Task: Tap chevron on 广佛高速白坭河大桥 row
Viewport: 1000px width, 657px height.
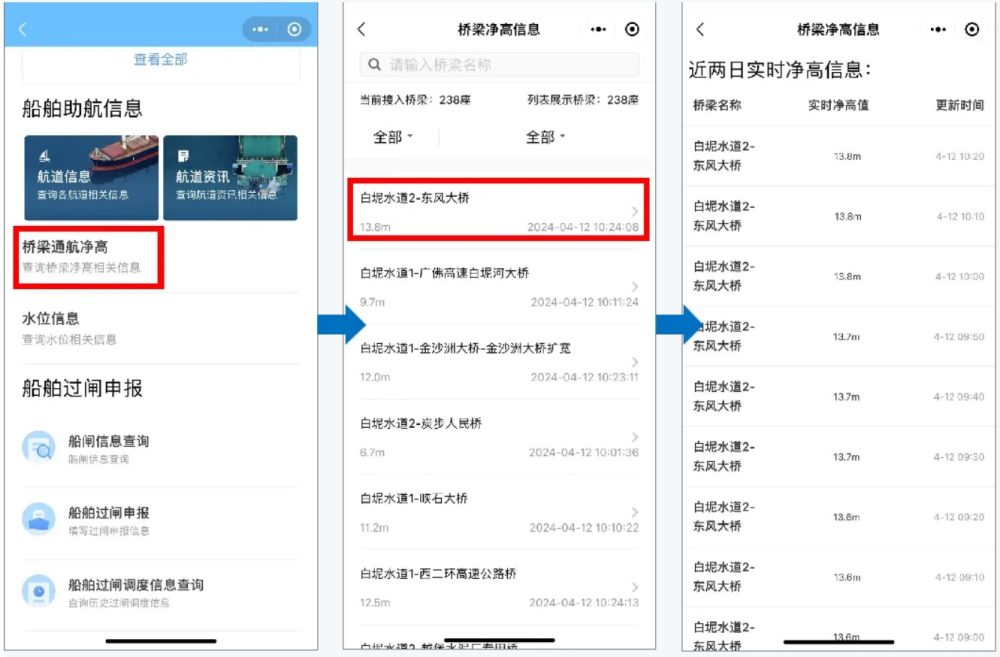Action: pos(635,286)
